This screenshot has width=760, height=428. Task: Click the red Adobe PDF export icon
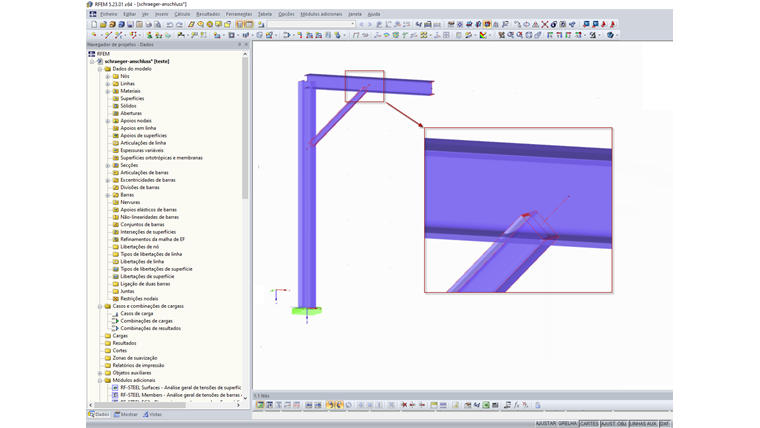[x=613, y=24]
